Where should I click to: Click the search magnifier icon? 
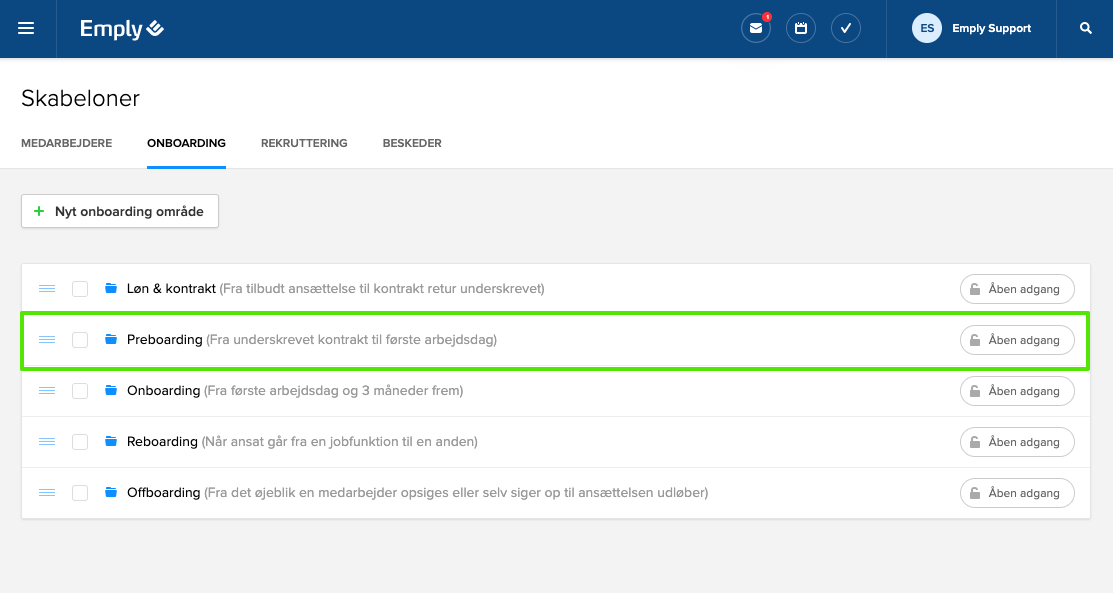tap(1086, 29)
